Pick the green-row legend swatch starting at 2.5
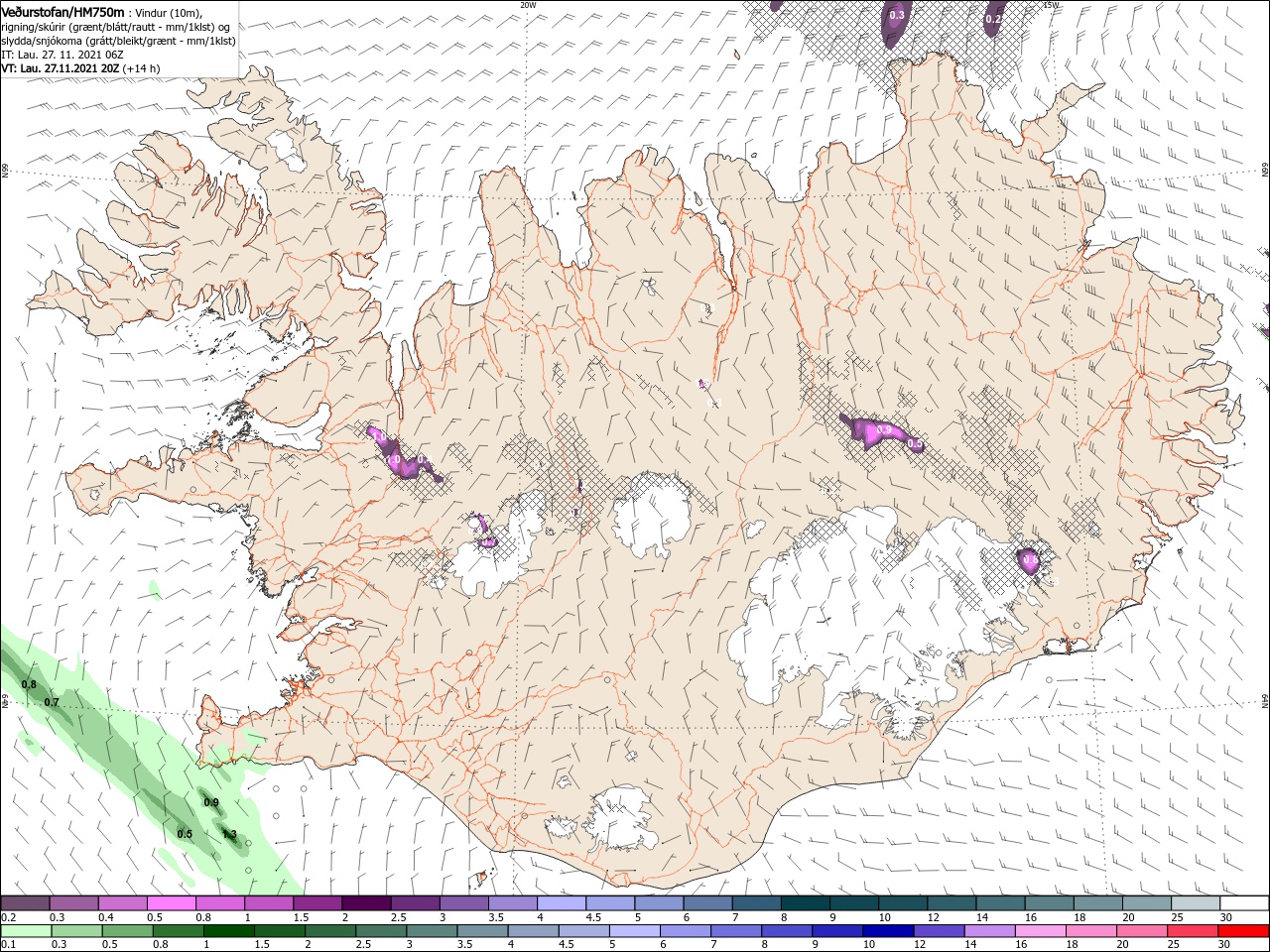The width and height of the screenshot is (1270, 952). (x=381, y=931)
